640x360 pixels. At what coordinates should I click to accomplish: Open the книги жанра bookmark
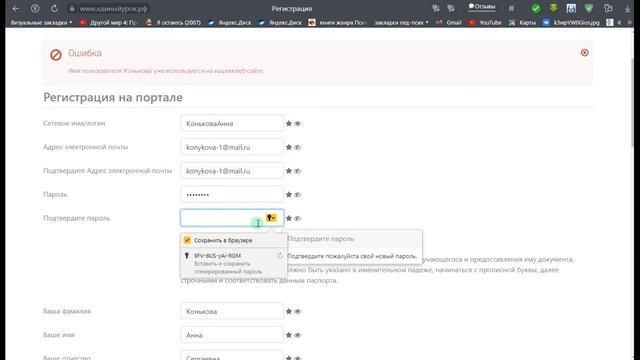(337, 22)
